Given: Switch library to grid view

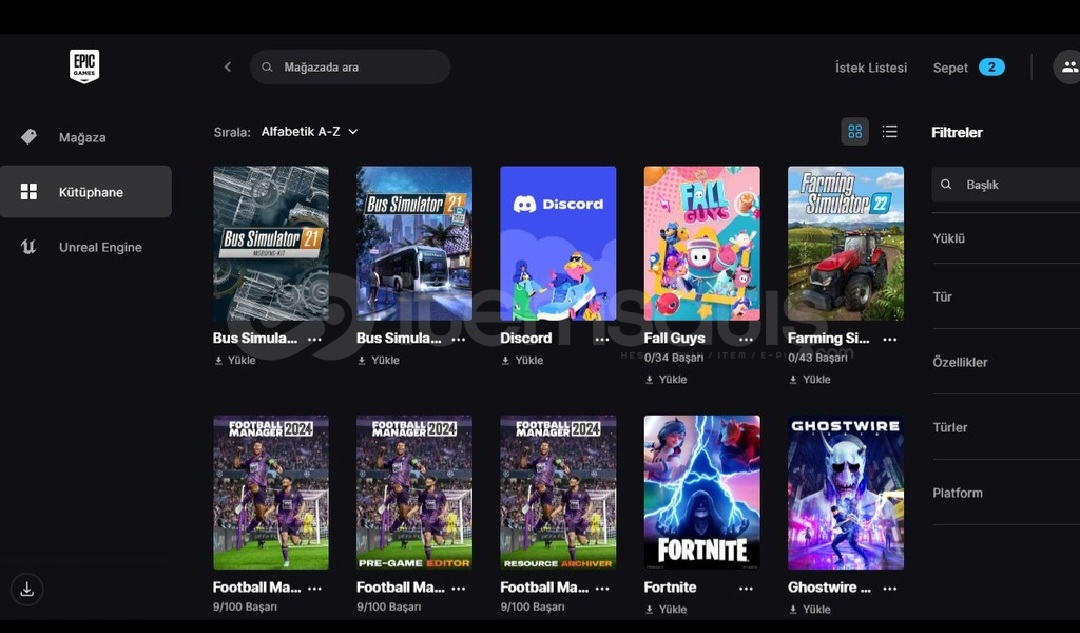Looking at the screenshot, I should click(x=855, y=132).
